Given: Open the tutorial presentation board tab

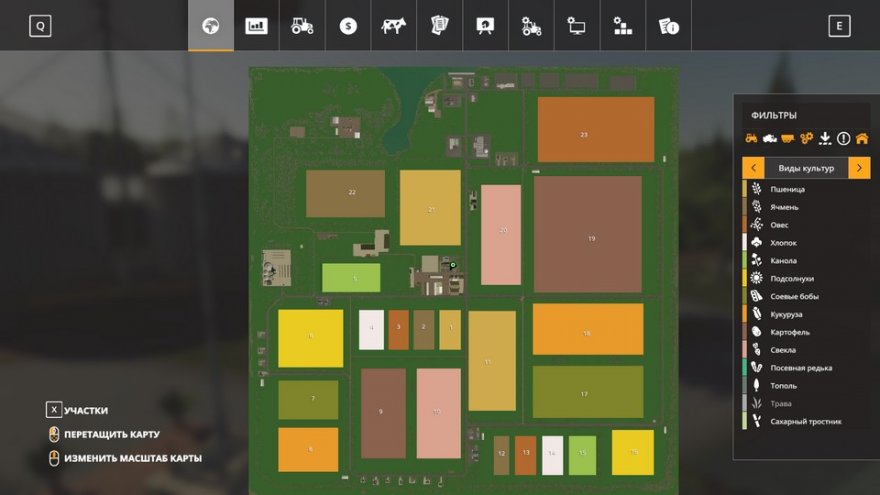Looking at the screenshot, I should [485, 26].
